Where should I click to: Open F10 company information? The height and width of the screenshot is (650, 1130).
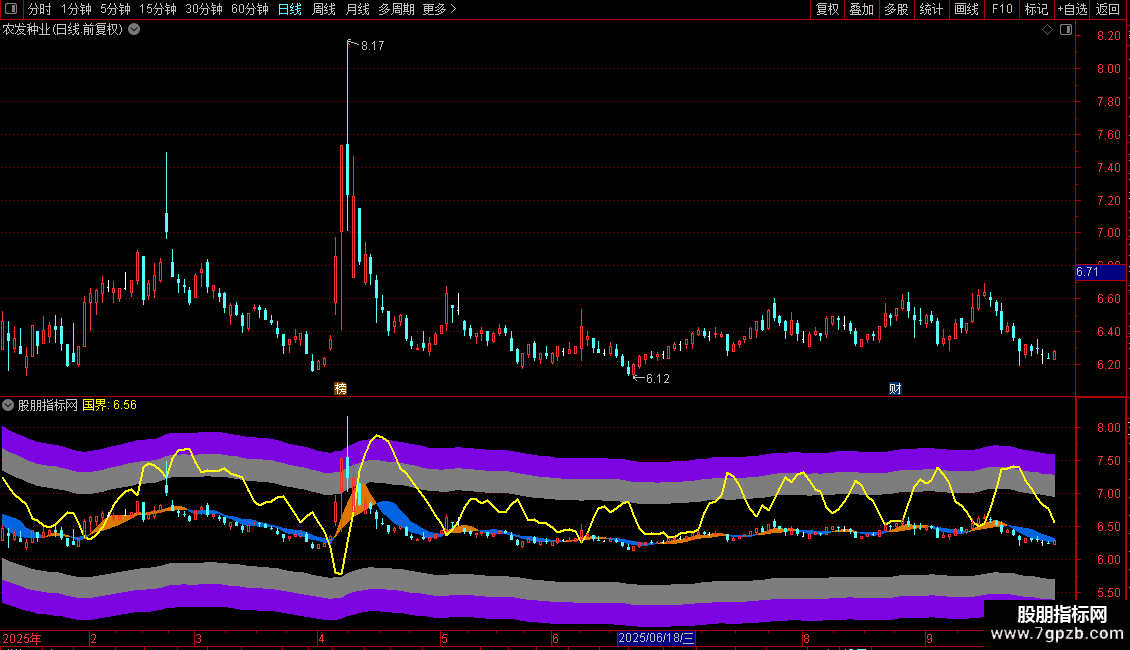[1002, 9]
